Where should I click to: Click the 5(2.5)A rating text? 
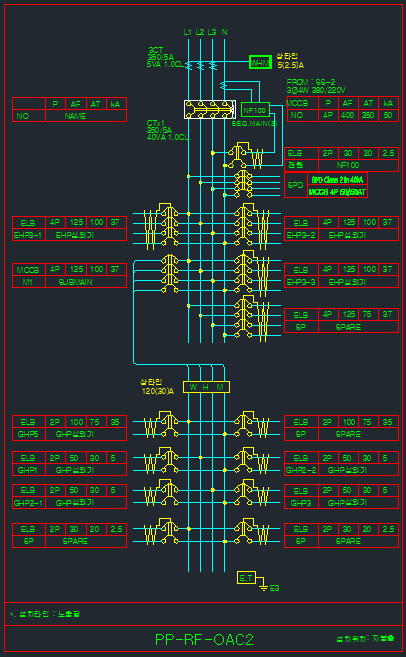click(x=290, y=65)
